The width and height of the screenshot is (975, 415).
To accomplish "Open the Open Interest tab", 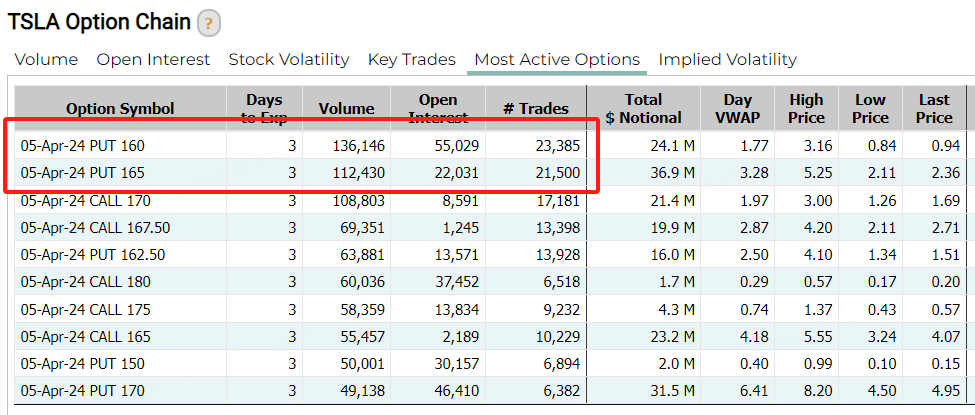I will coord(154,60).
